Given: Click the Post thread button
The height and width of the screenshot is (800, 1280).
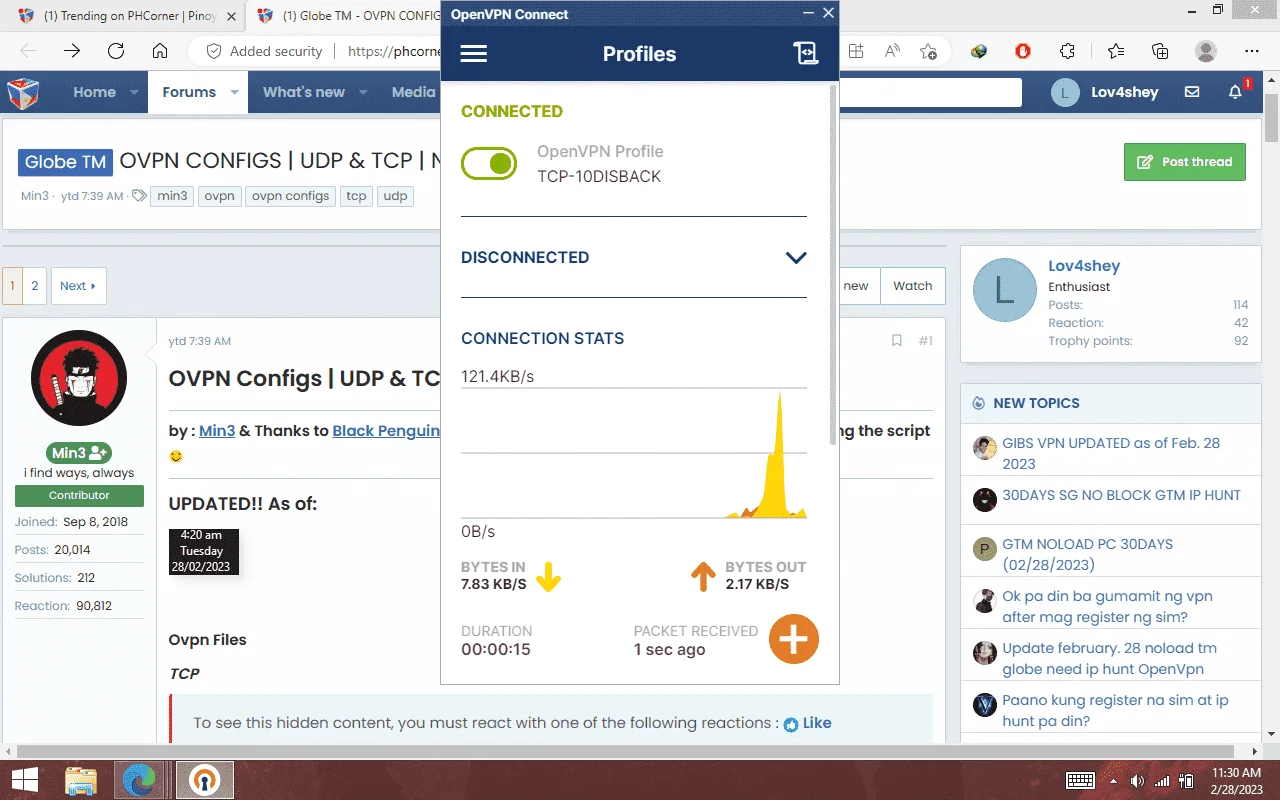Looking at the screenshot, I should coord(1185,162).
